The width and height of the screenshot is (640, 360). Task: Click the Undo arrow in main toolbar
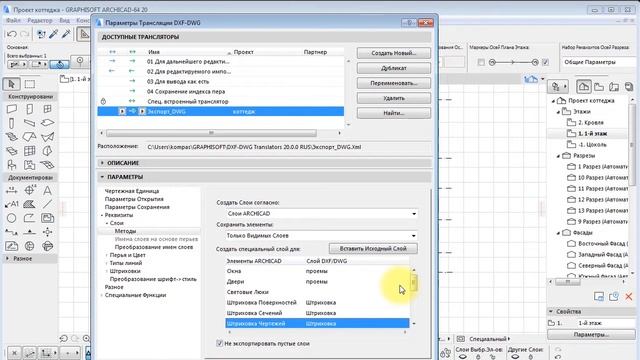pos(12,34)
